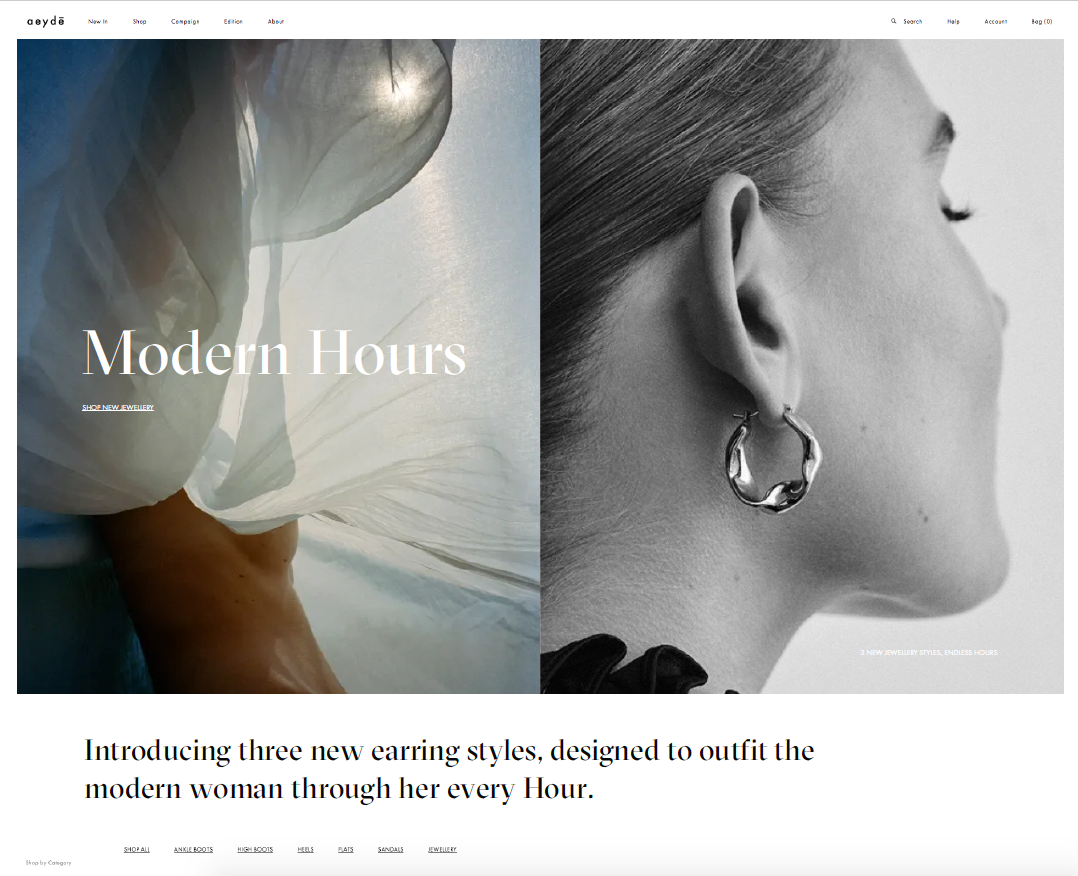Select the Heels category
The image size is (1078, 876).
coord(305,849)
